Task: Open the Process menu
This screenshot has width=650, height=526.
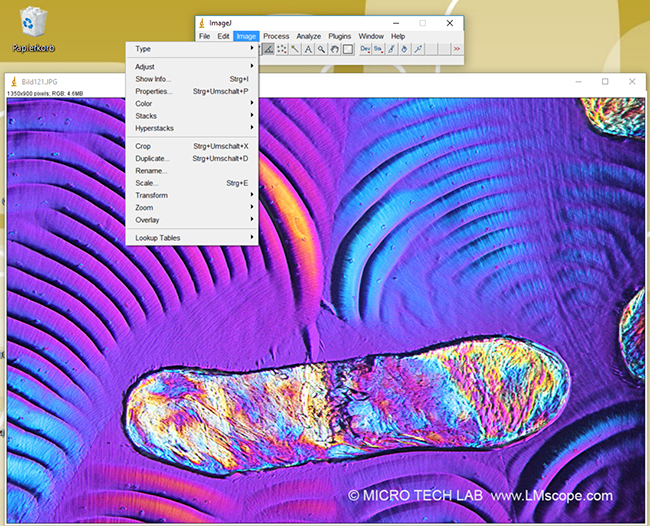Action: [276, 36]
